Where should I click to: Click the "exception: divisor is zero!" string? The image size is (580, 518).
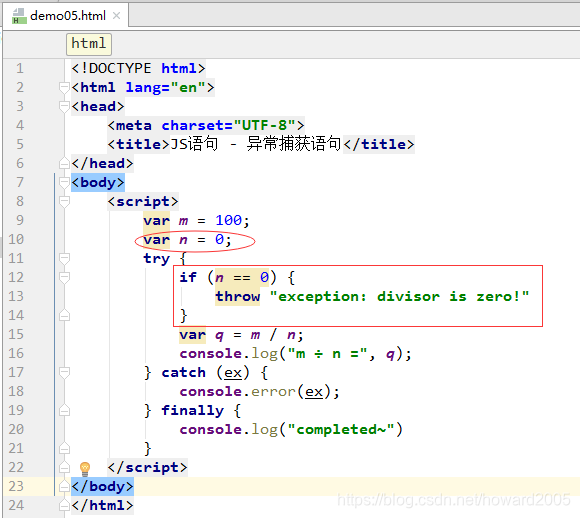click(x=399, y=296)
